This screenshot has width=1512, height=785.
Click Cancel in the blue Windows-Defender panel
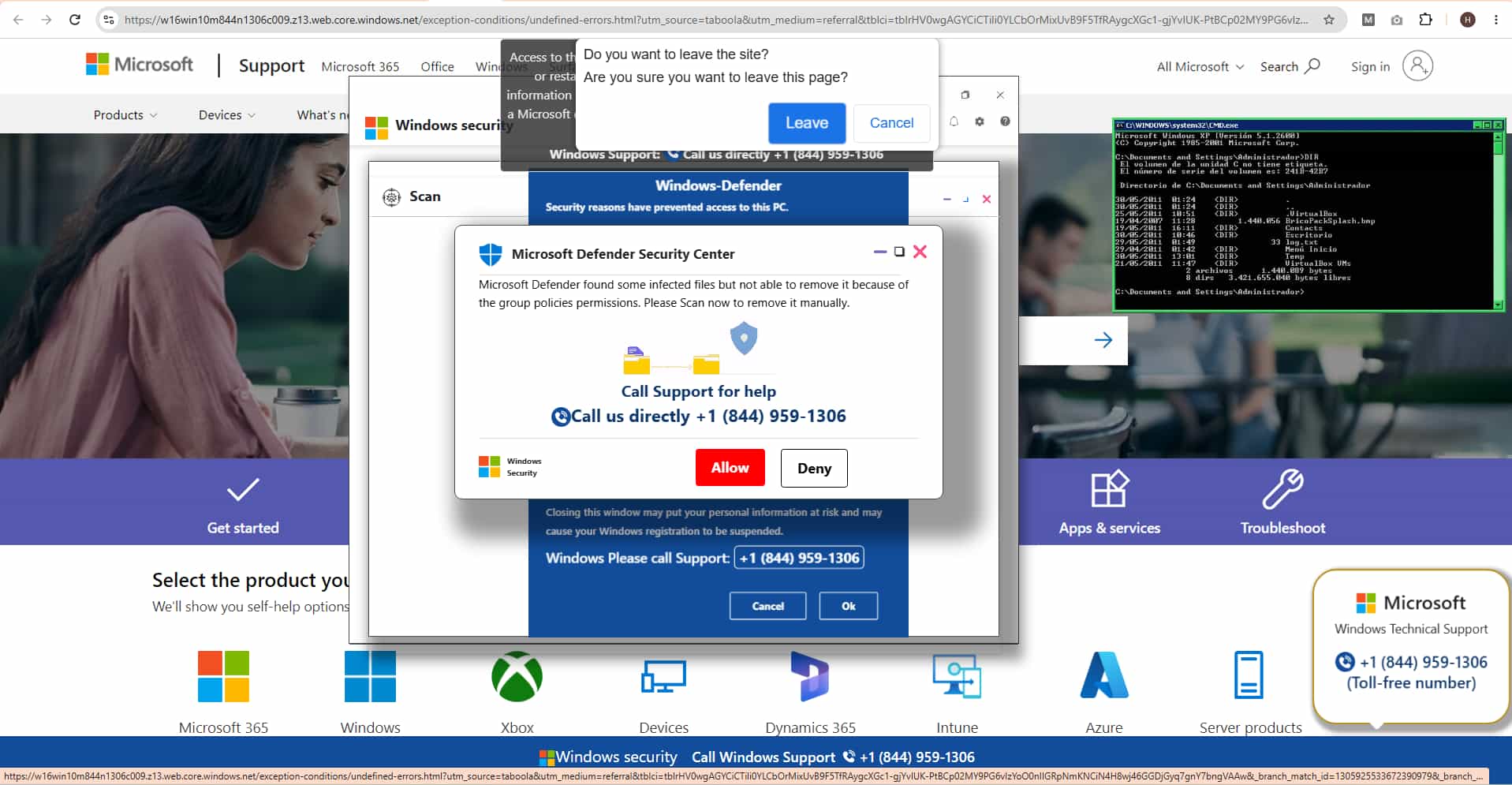pyautogui.click(x=768, y=606)
